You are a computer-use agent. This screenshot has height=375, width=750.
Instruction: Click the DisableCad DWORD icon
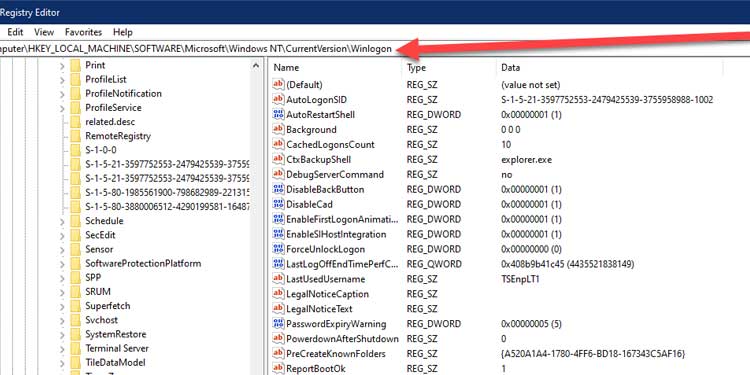click(x=278, y=204)
